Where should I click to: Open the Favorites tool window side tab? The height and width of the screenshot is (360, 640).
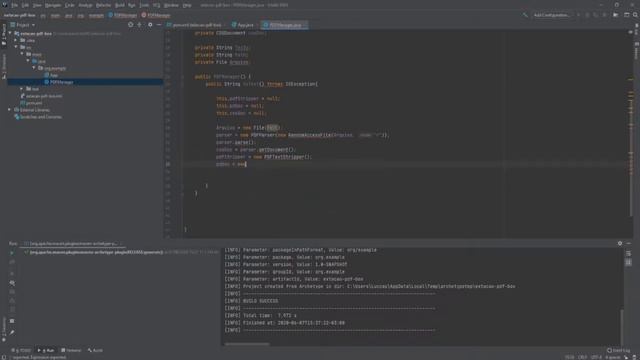coord(4,329)
